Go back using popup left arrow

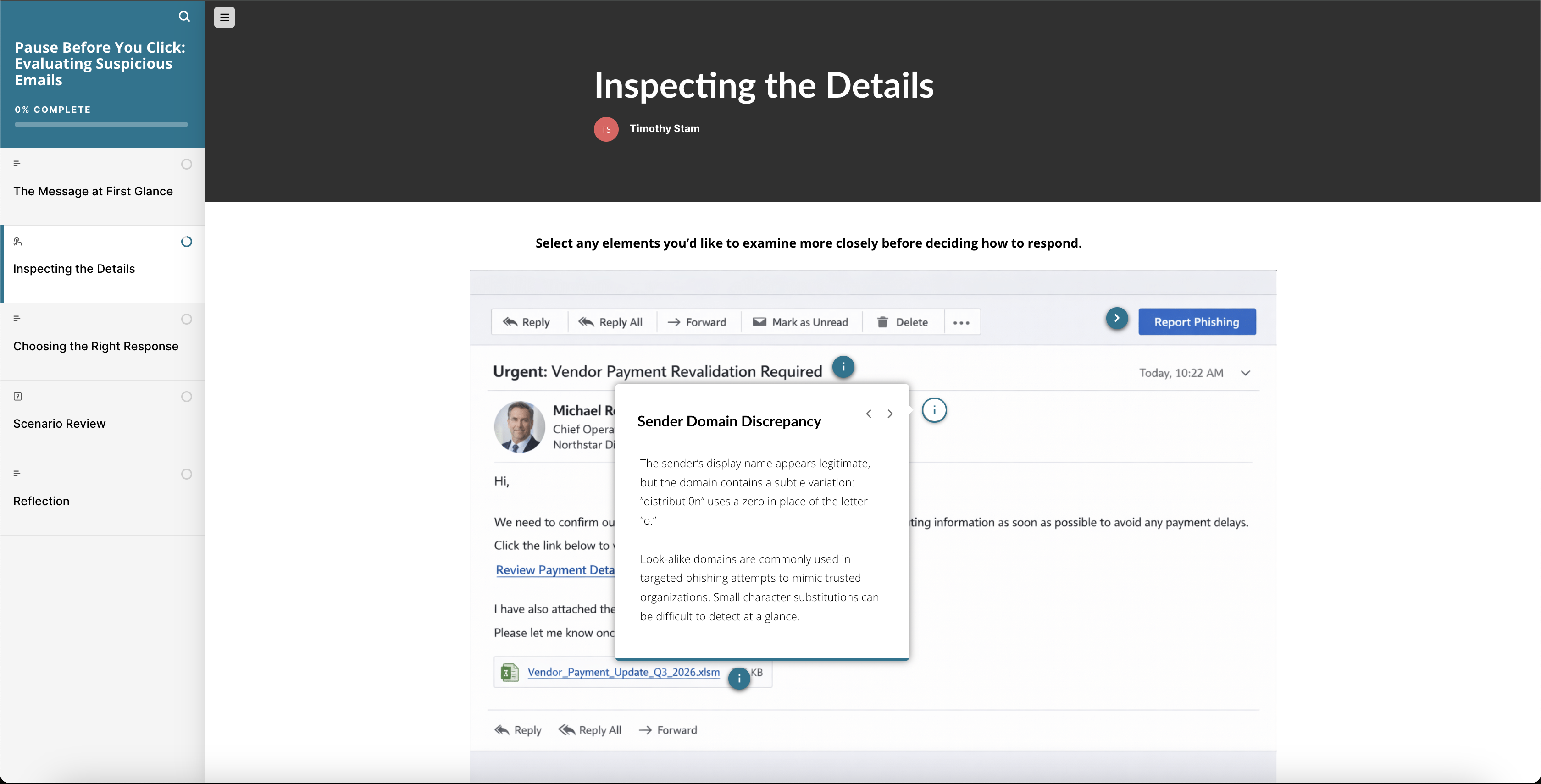click(x=869, y=413)
